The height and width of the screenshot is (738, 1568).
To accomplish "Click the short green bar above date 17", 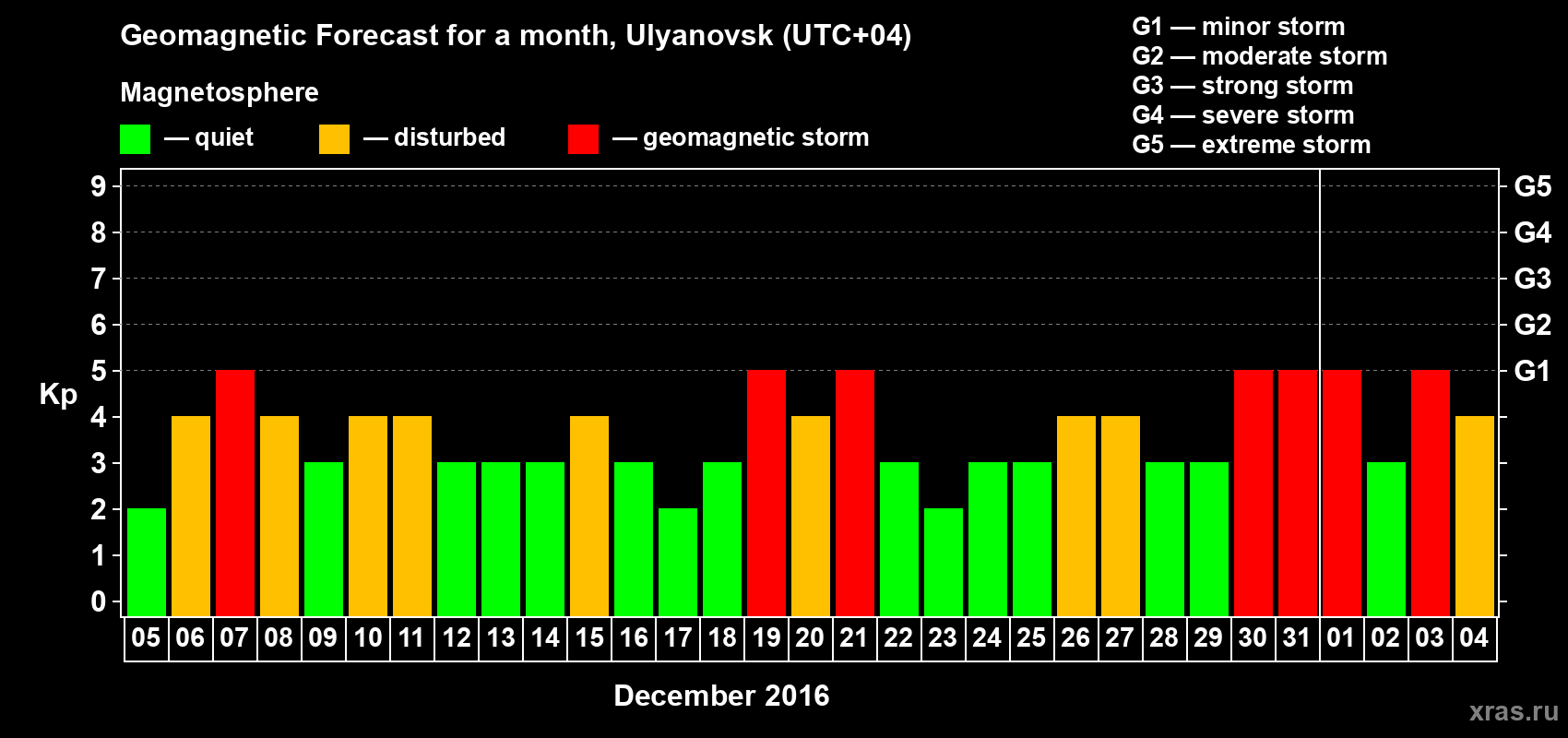I will 678,562.
